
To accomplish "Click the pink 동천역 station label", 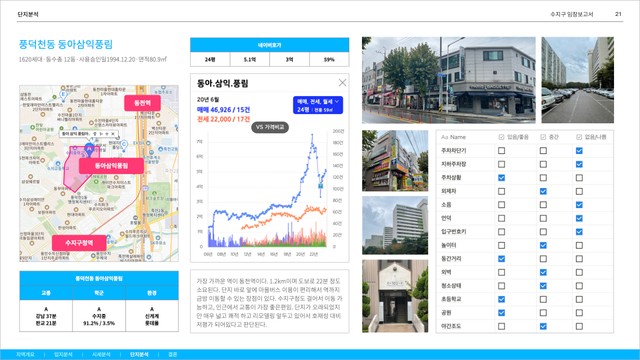I will (142, 103).
